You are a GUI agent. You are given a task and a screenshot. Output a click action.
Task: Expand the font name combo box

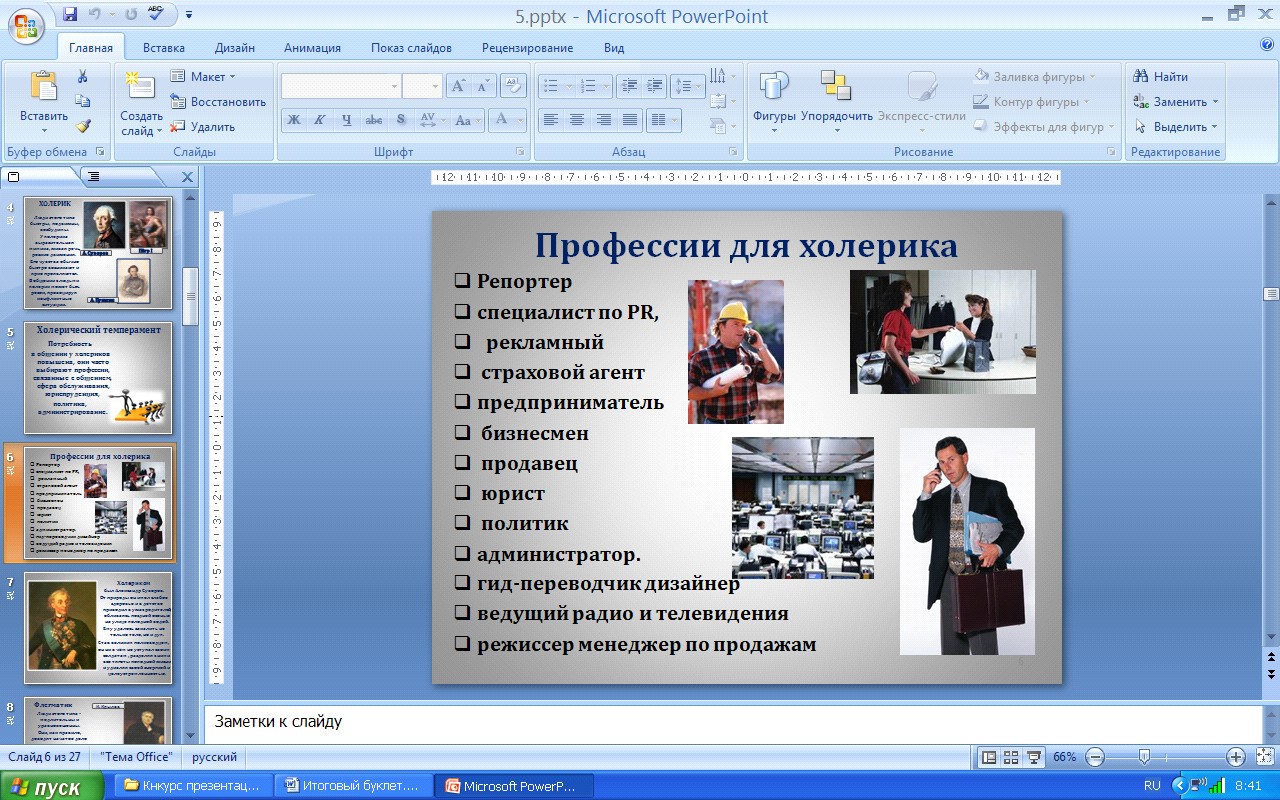point(394,87)
